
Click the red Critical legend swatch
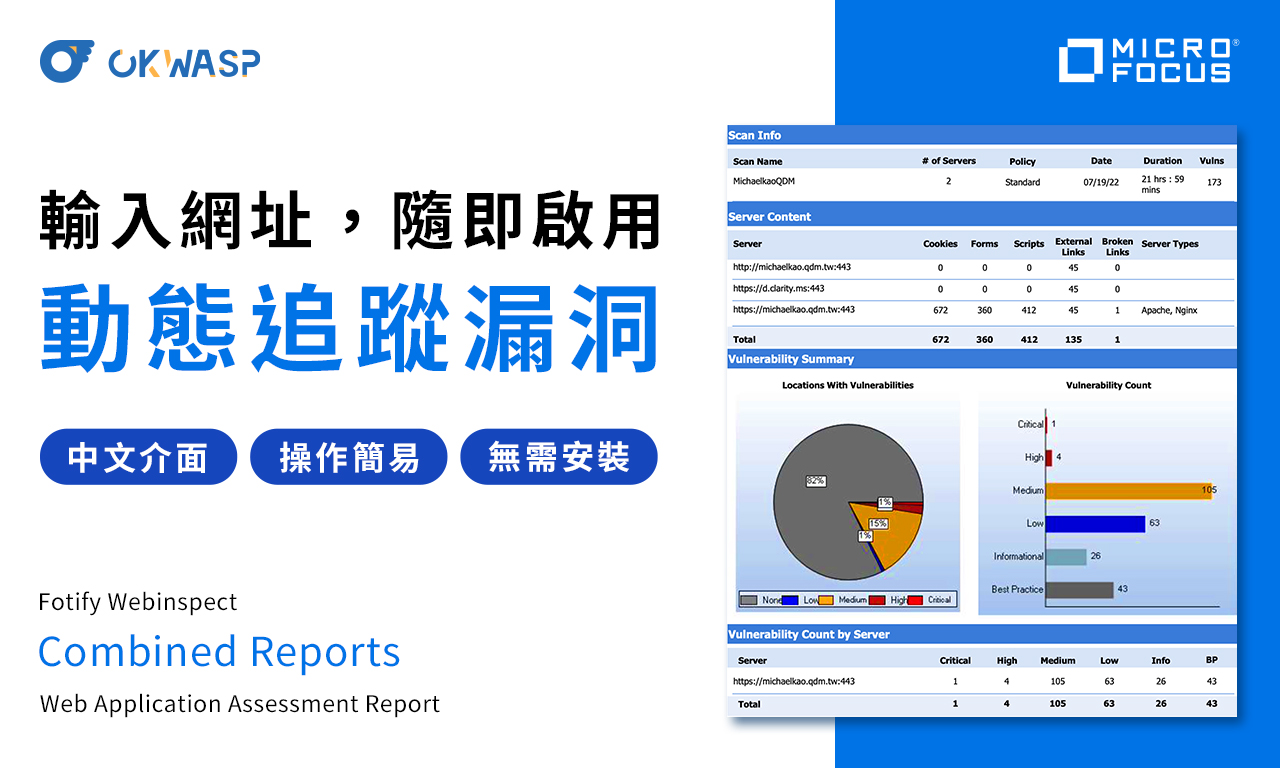[915, 600]
